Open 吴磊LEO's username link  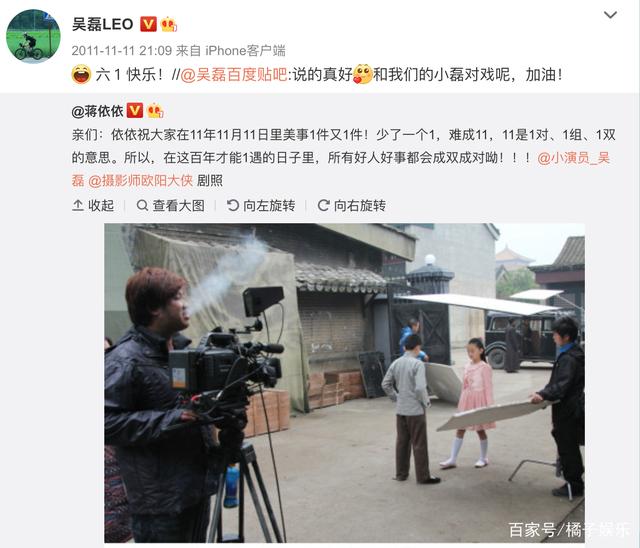[x=103, y=24]
